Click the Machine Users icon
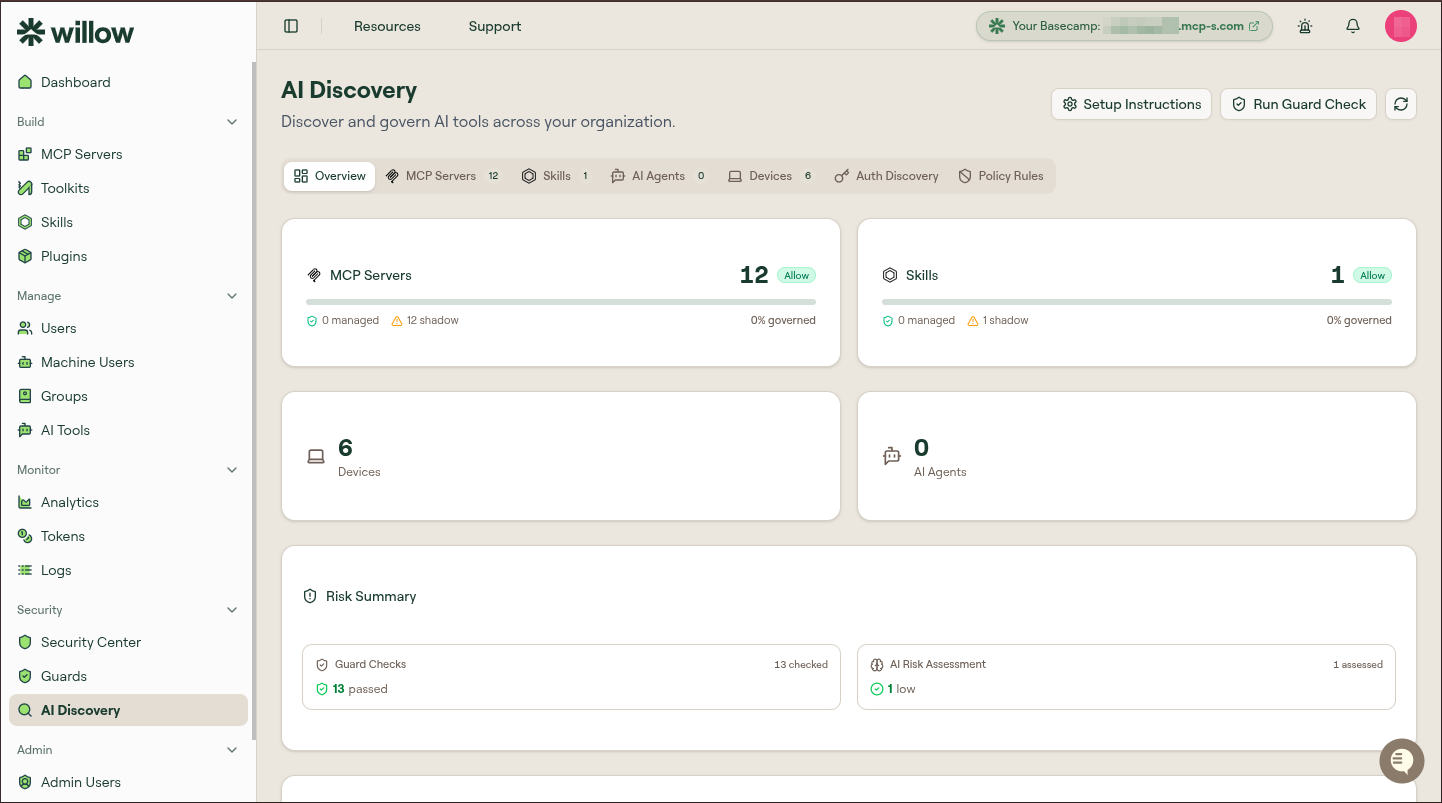 25,362
